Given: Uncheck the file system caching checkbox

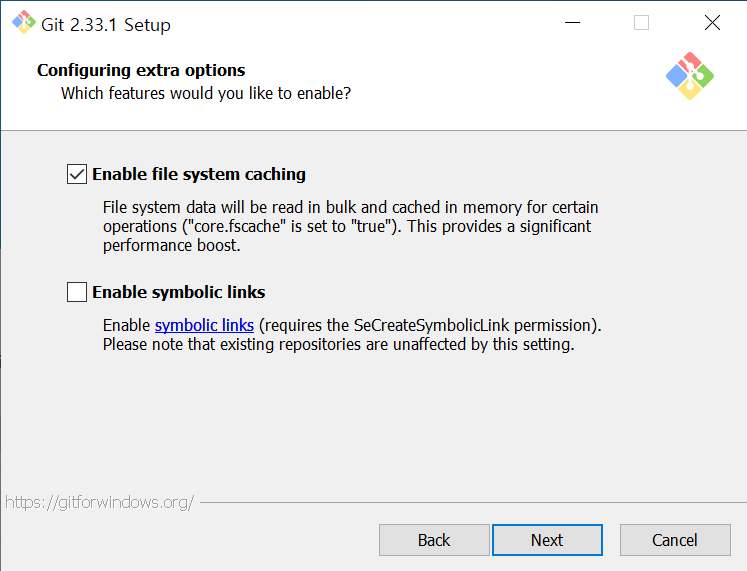Looking at the screenshot, I should click(77, 174).
